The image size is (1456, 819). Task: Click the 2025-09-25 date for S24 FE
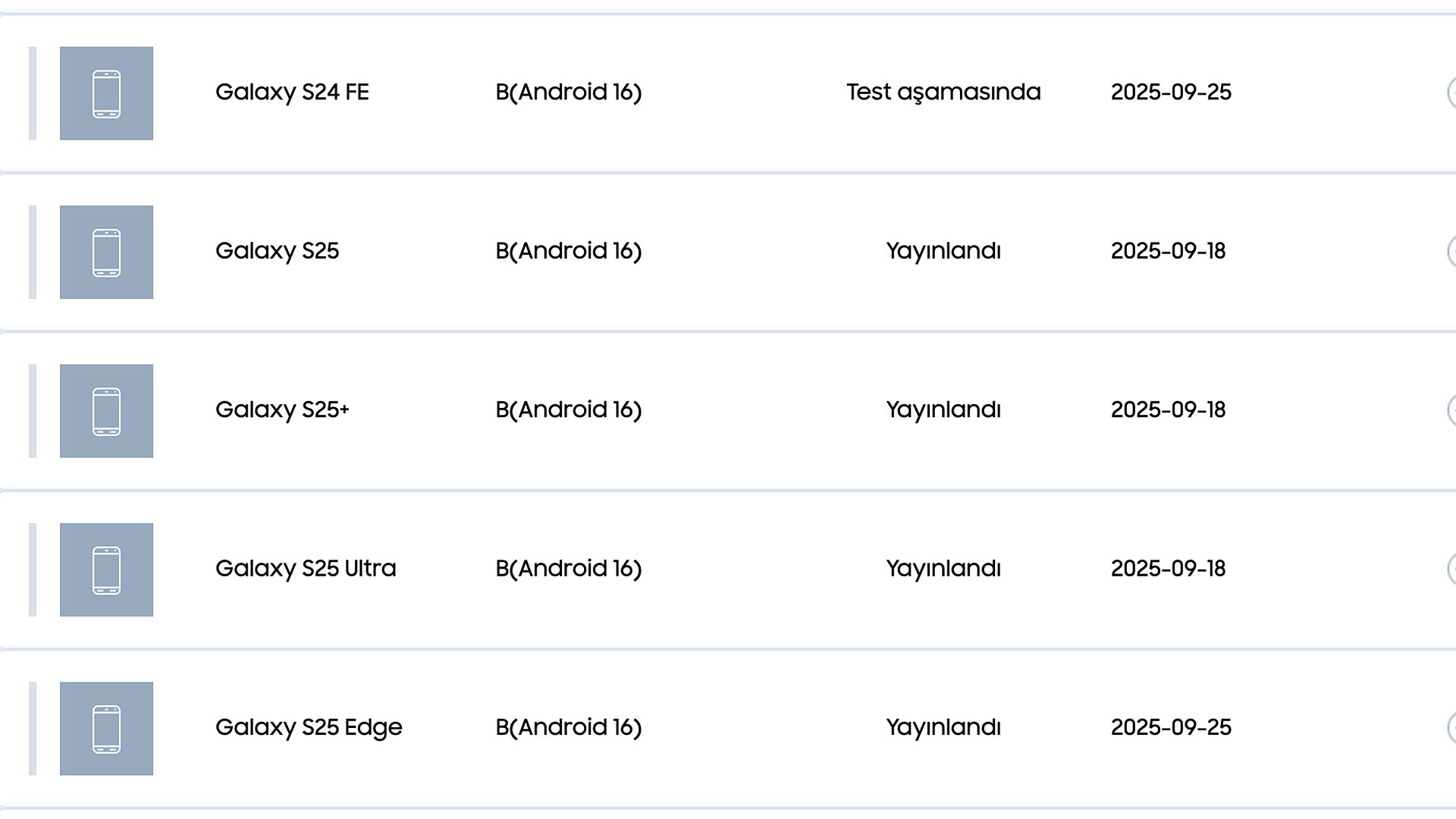pyautogui.click(x=1171, y=93)
